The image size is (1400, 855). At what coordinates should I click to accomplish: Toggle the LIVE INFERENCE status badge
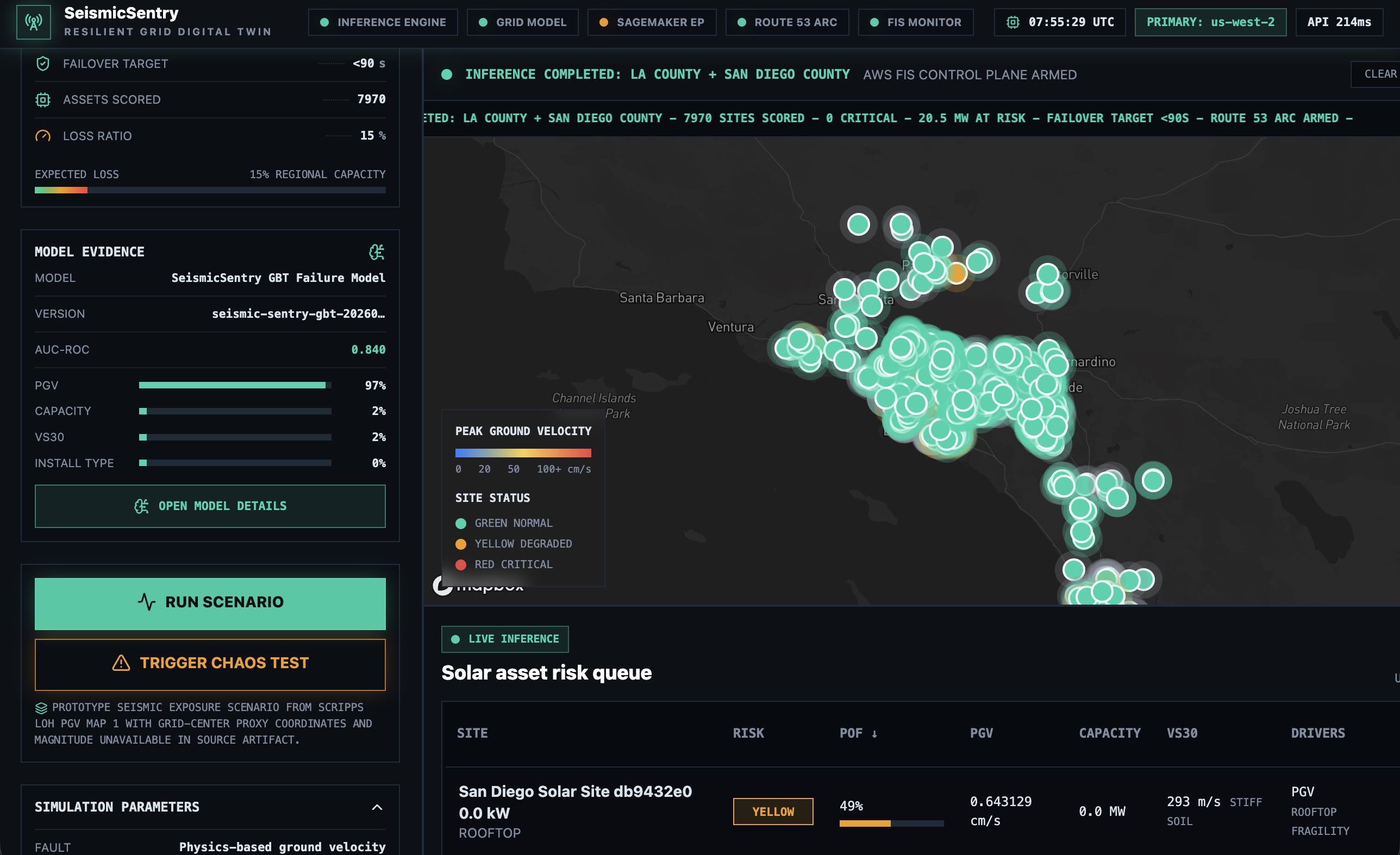[x=504, y=639]
